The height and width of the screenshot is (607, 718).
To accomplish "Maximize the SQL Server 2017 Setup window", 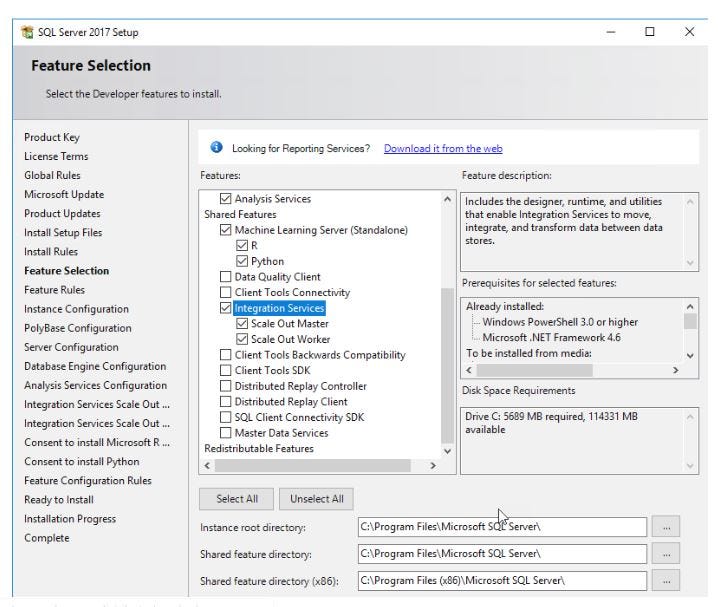I will pos(649,32).
